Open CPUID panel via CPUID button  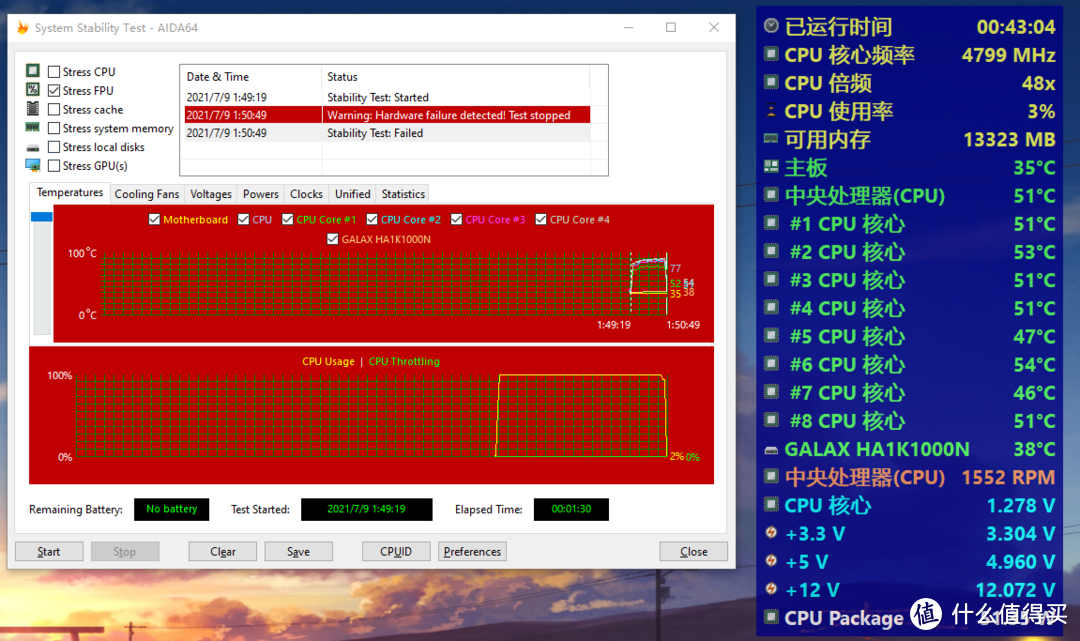point(396,551)
